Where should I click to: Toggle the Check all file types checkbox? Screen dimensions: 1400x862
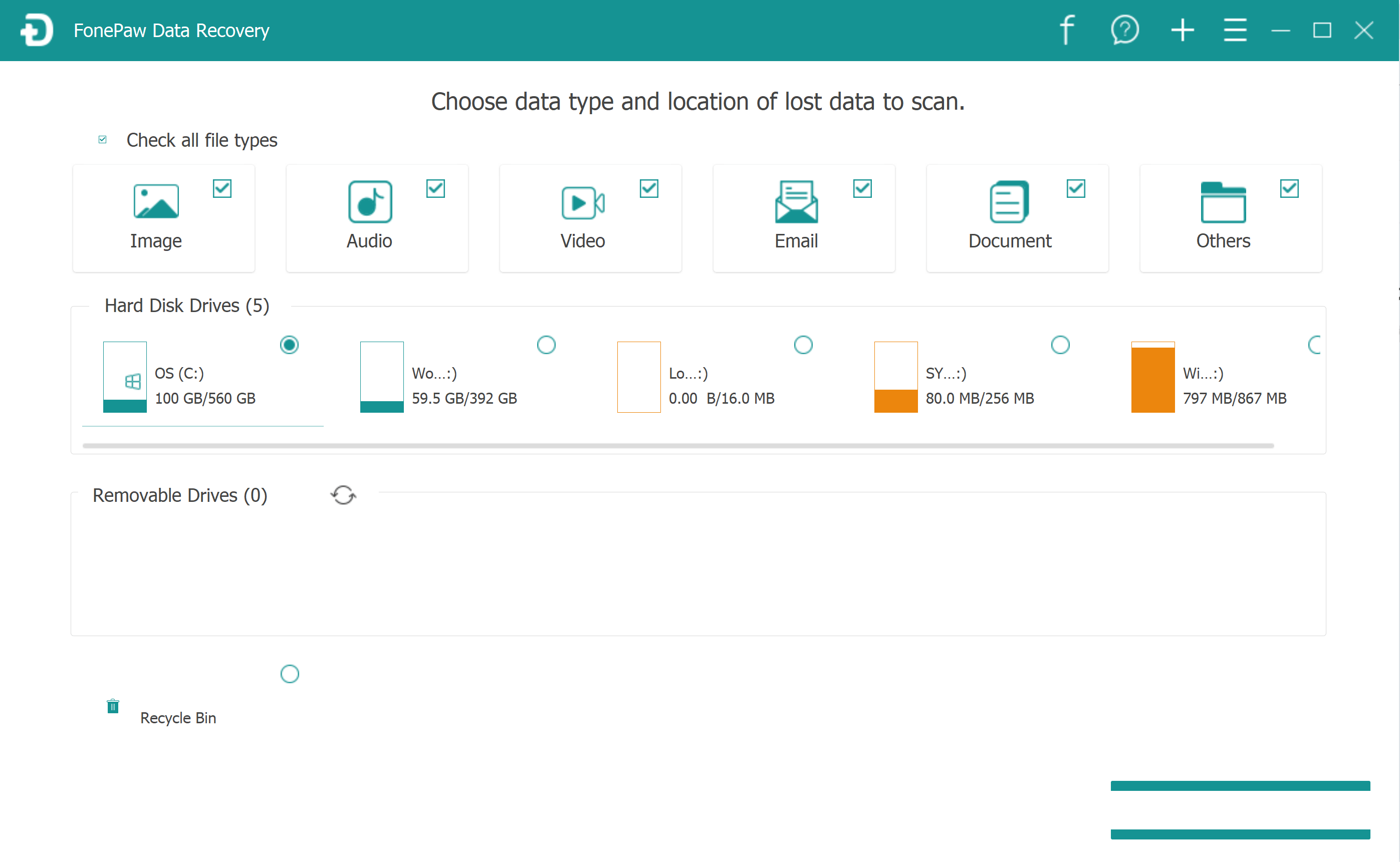[103, 140]
